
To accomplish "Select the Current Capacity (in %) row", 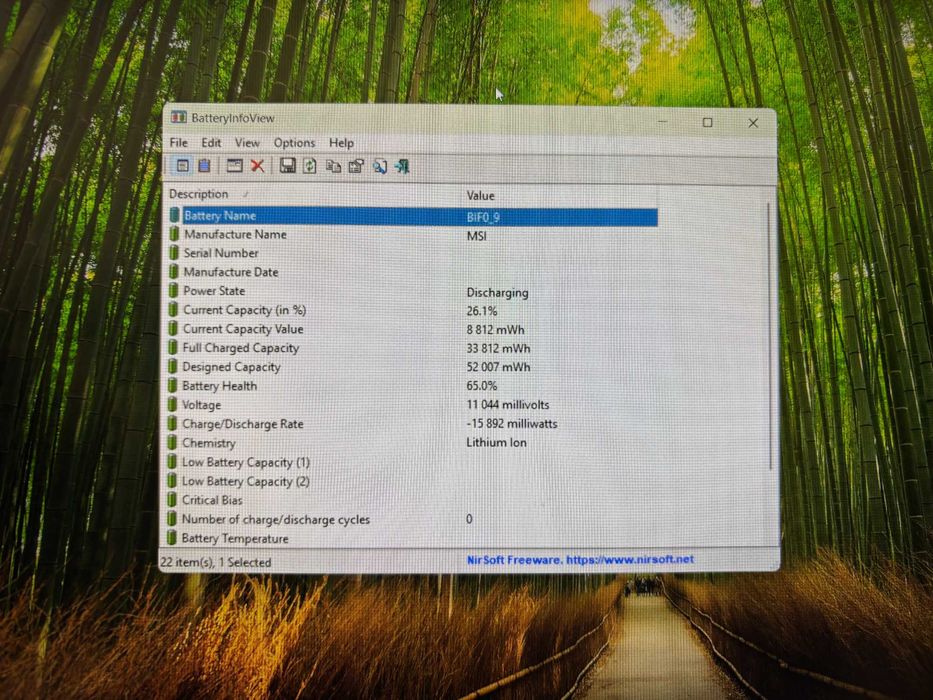I will pyautogui.click(x=413, y=310).
